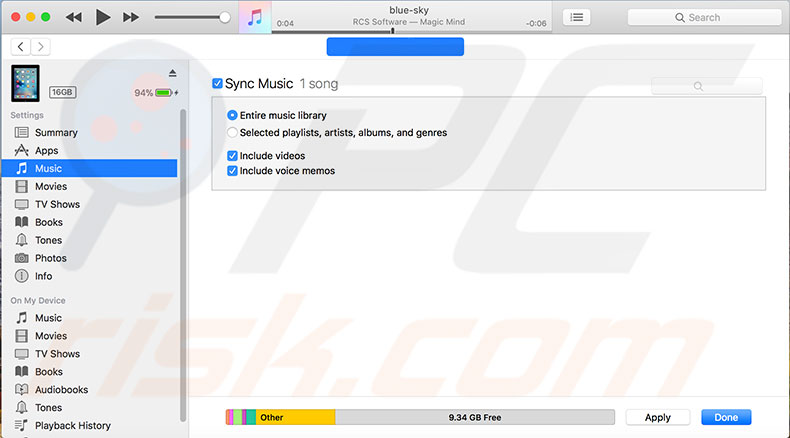Click the yellow Other storage segment
Viewport: 790px width, 438px height.
pos(295,417)
